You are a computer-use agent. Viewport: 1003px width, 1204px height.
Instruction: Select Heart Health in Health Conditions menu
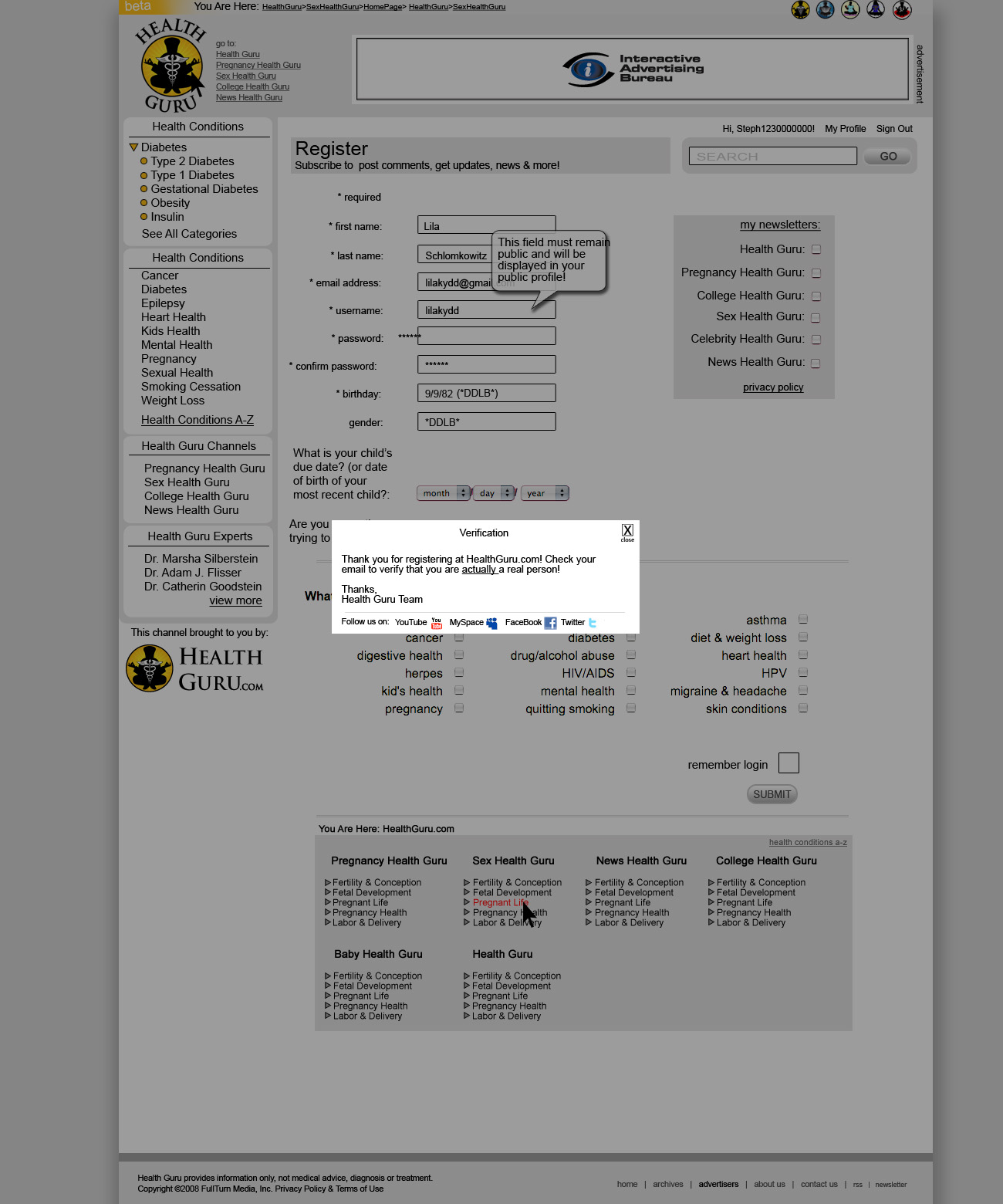coord(174,317)
